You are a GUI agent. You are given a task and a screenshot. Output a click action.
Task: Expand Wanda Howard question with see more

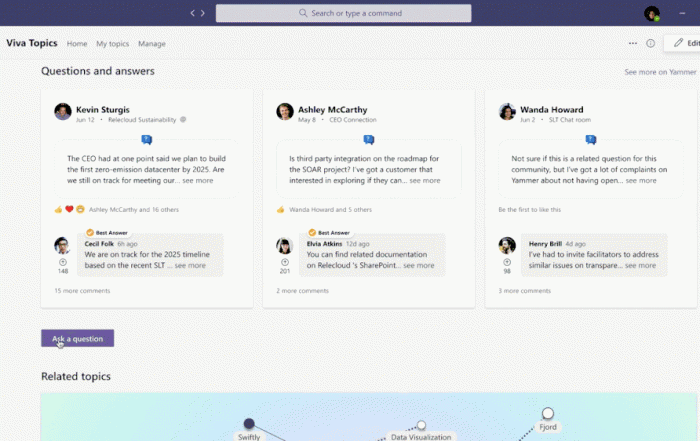(641, 180)
